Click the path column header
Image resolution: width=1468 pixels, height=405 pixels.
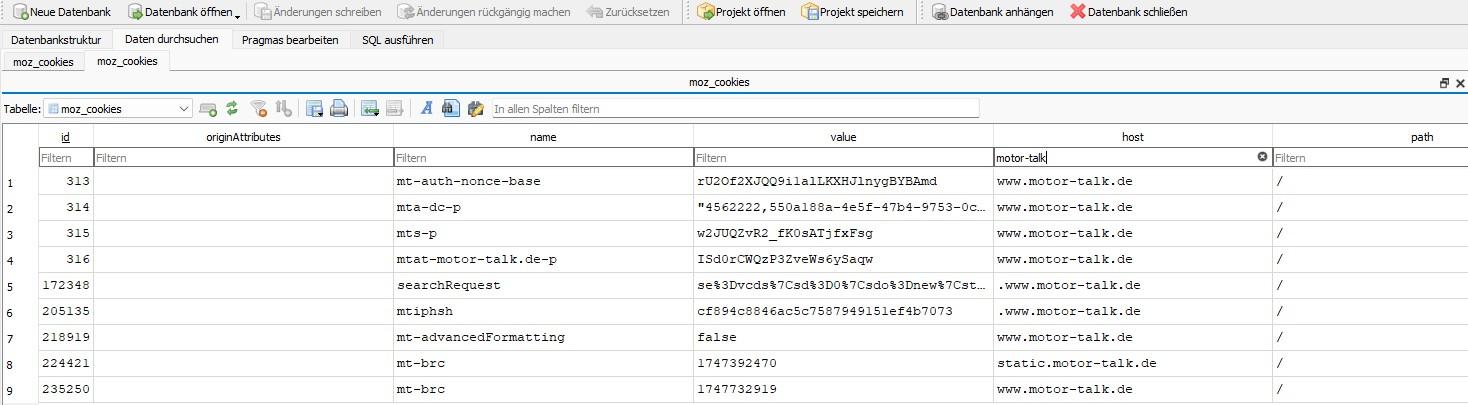tap(1370, 136)
